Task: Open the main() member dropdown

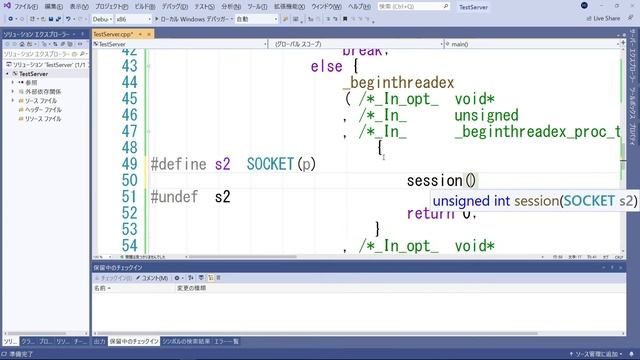Action: (532, 44)
